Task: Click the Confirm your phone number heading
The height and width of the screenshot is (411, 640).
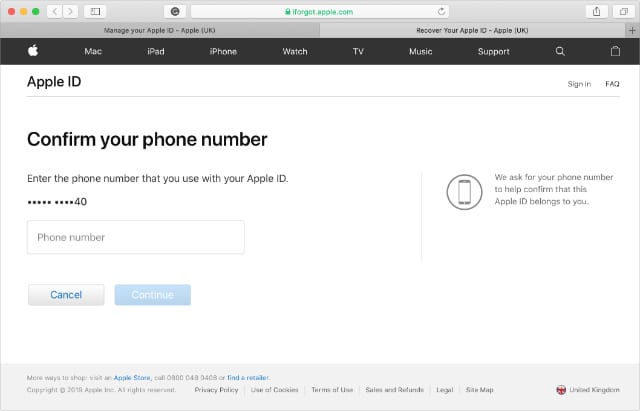Action: 147,140
